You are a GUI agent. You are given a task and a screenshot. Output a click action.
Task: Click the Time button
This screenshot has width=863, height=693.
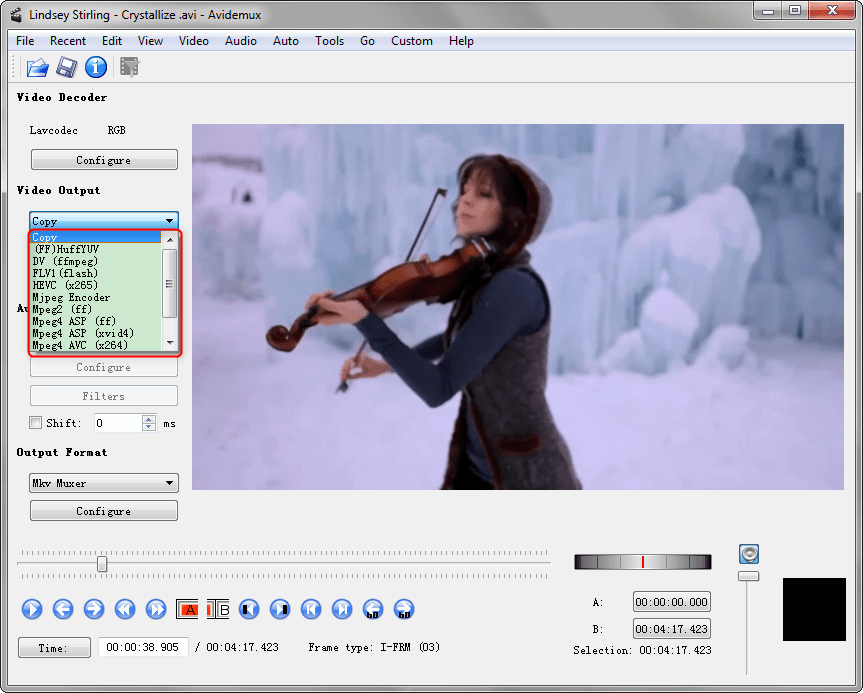coord(54,648)
